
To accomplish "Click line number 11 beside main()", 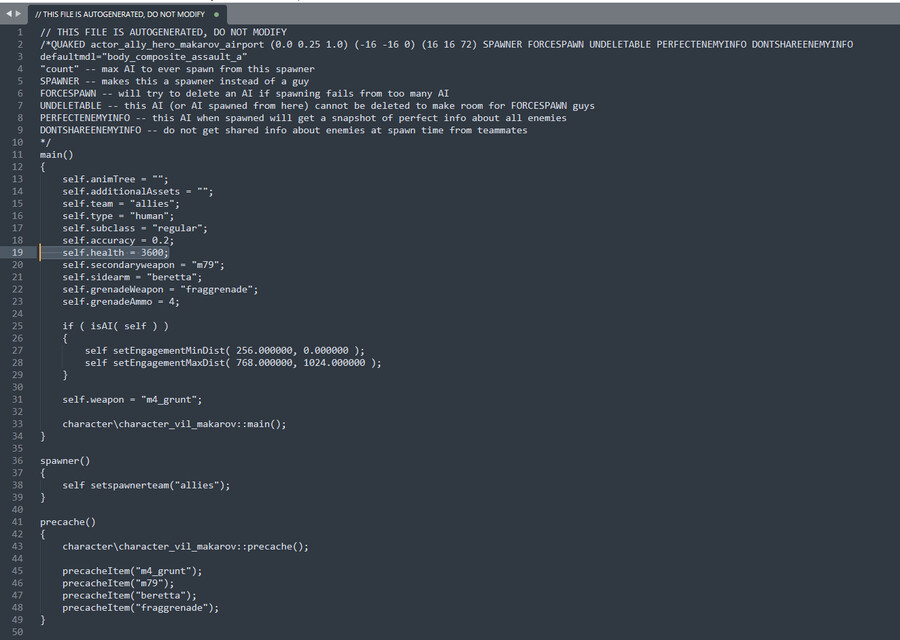I will [x=17, y=154].
